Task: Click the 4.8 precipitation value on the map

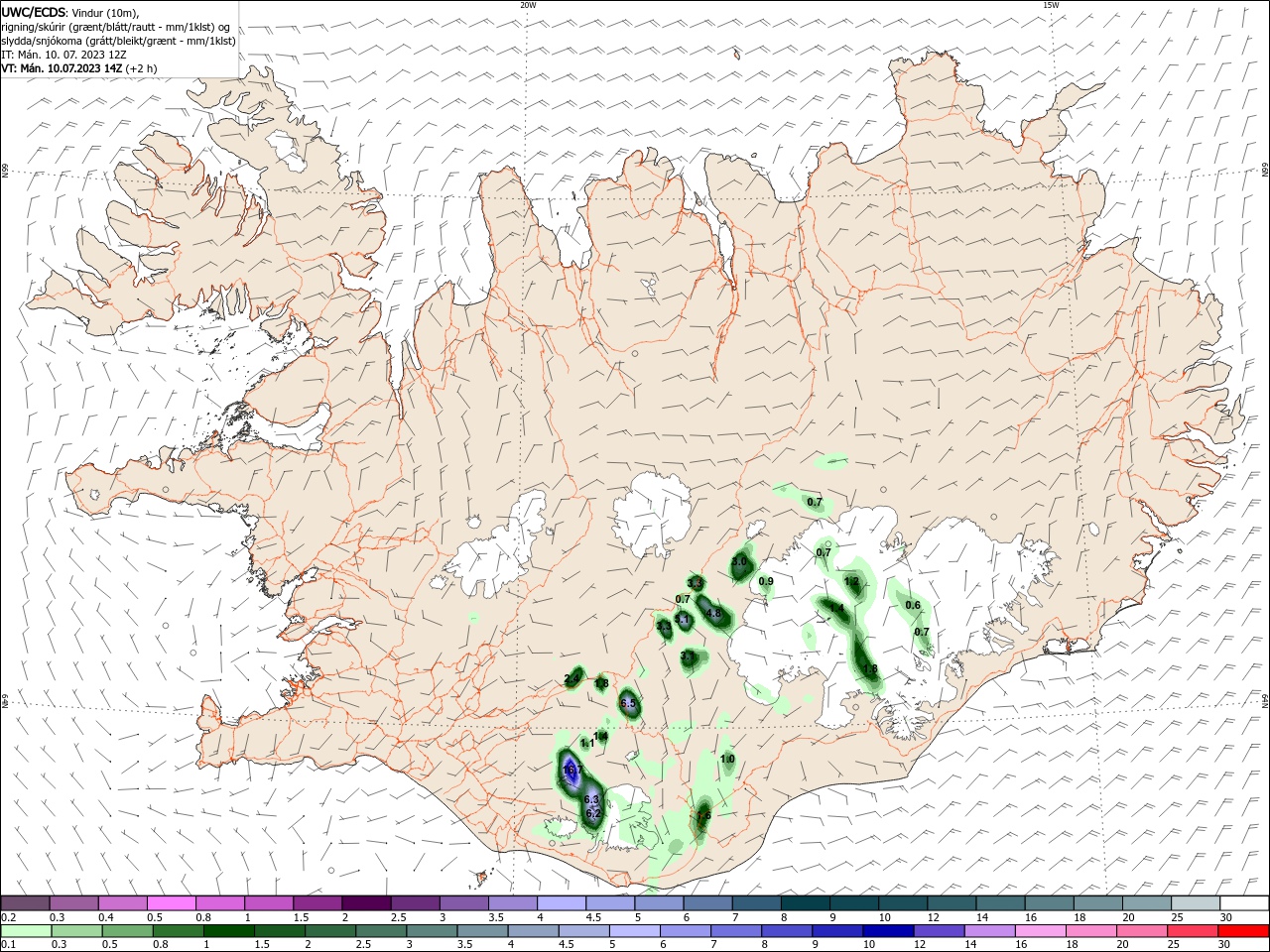Action: point(713,613)
